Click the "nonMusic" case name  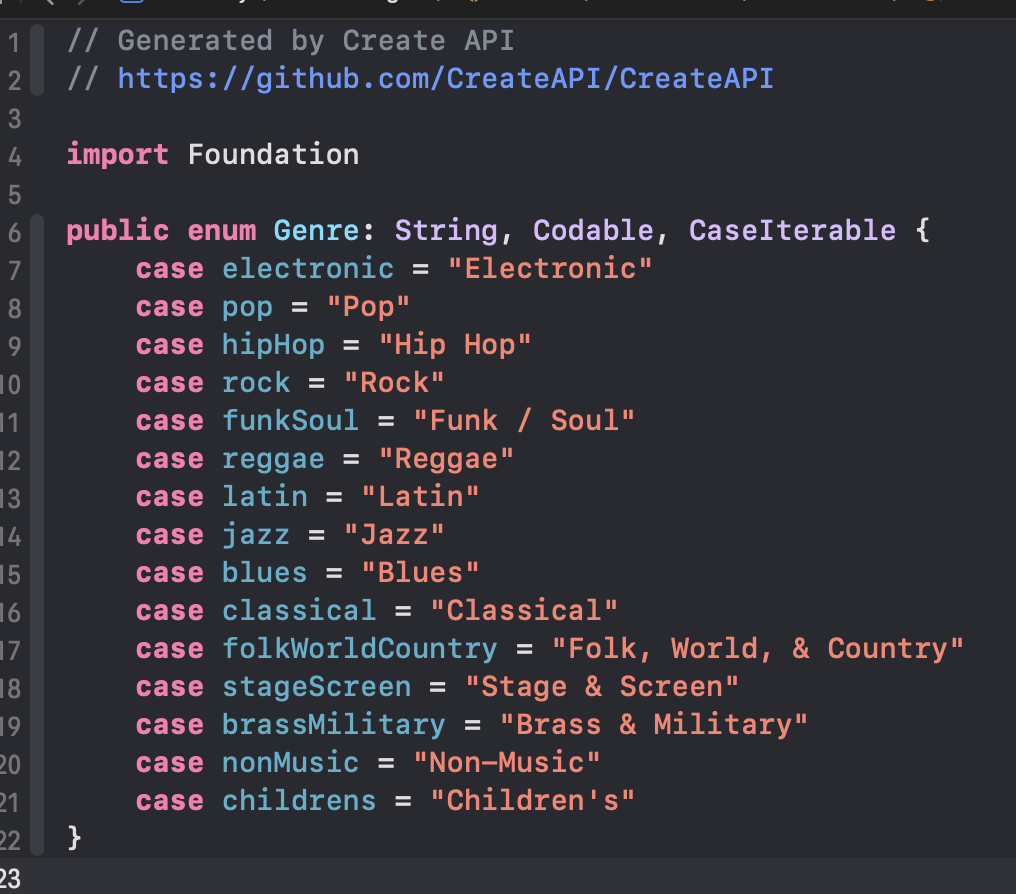[x=290, y=763]
